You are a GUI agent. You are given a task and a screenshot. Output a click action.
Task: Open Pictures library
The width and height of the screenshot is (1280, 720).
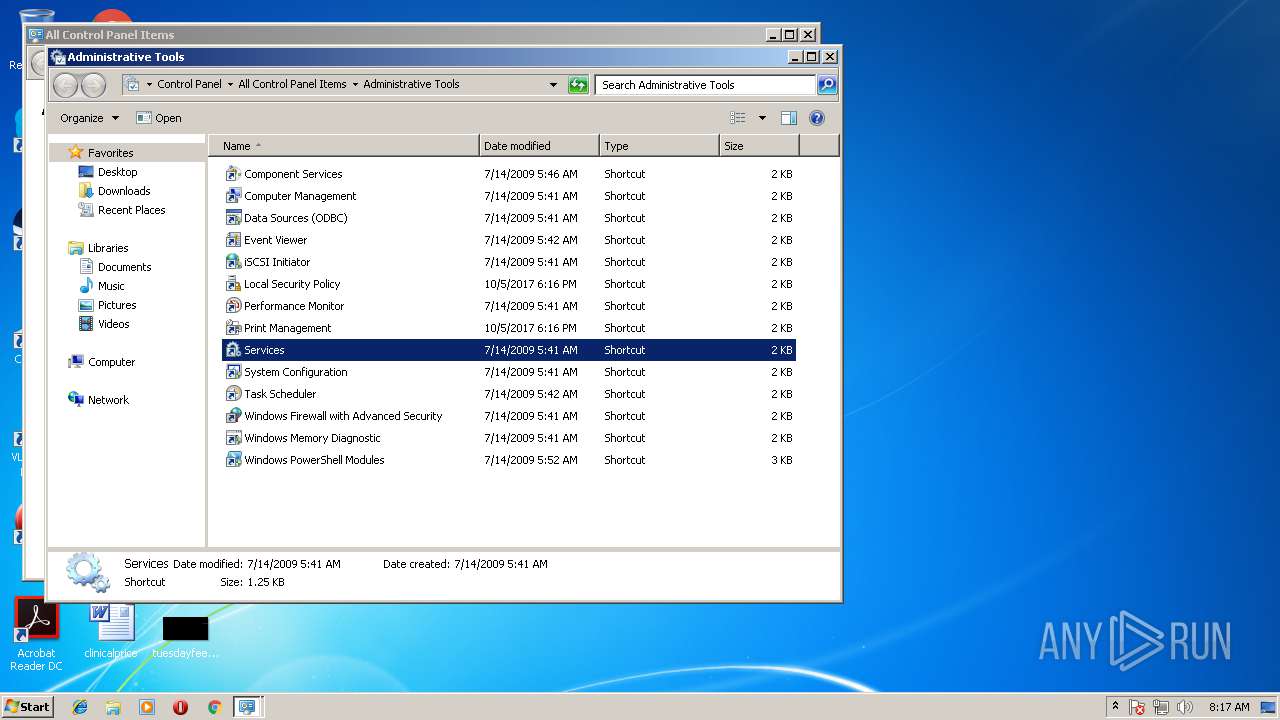(116, 305)
